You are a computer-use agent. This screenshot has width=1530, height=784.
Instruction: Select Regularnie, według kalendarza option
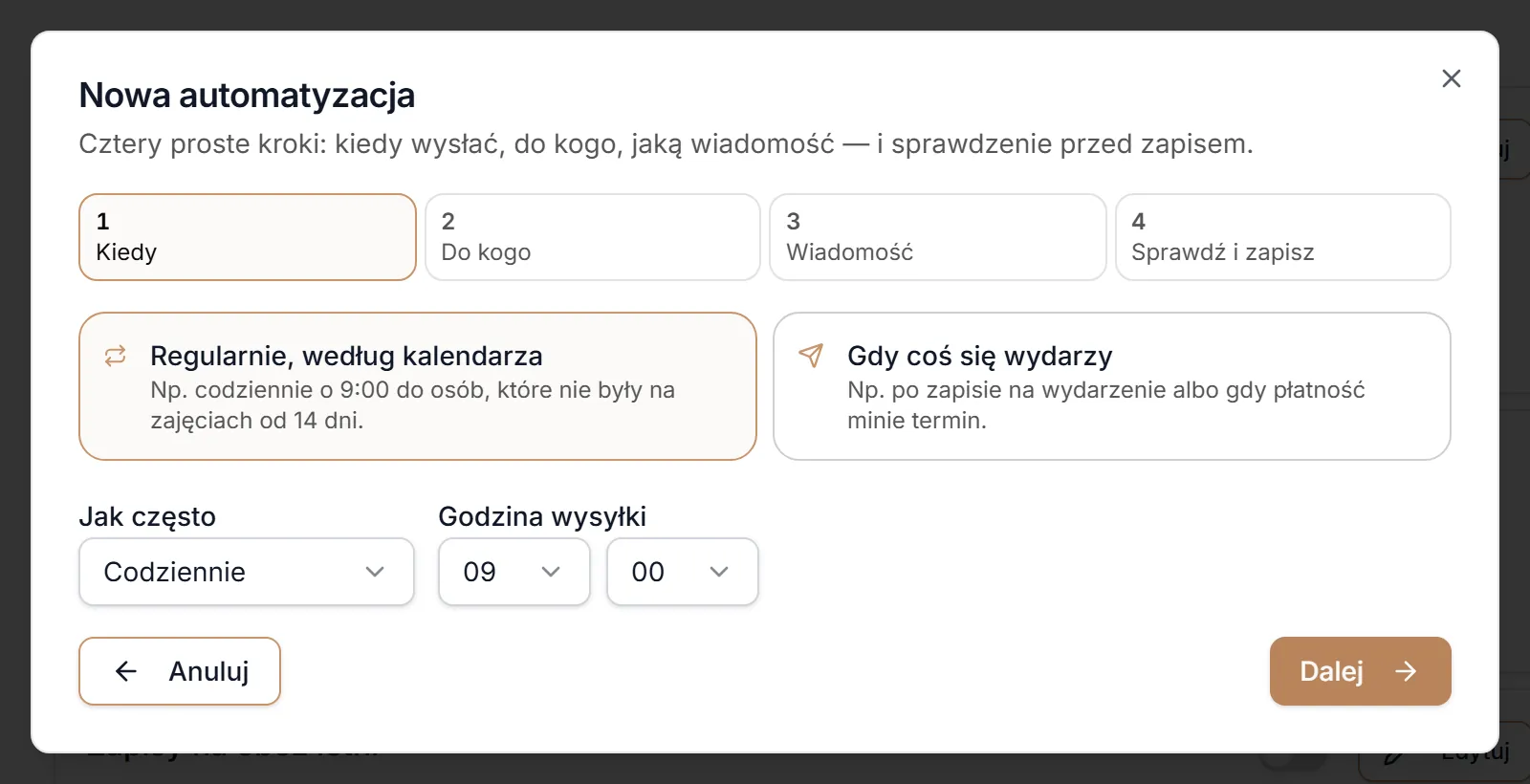click(x=418, y=386)
